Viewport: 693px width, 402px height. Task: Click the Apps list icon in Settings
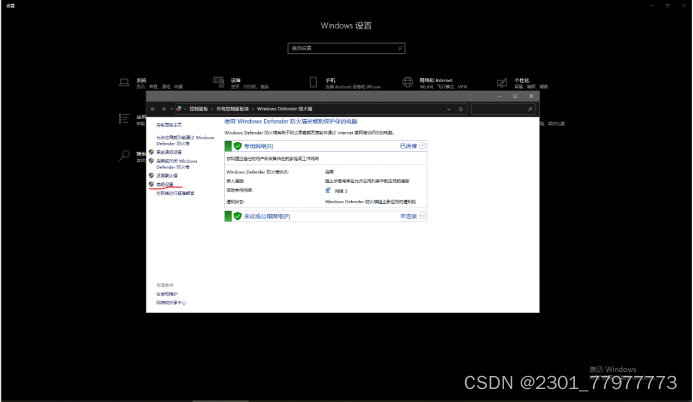(x=124, y=118)
